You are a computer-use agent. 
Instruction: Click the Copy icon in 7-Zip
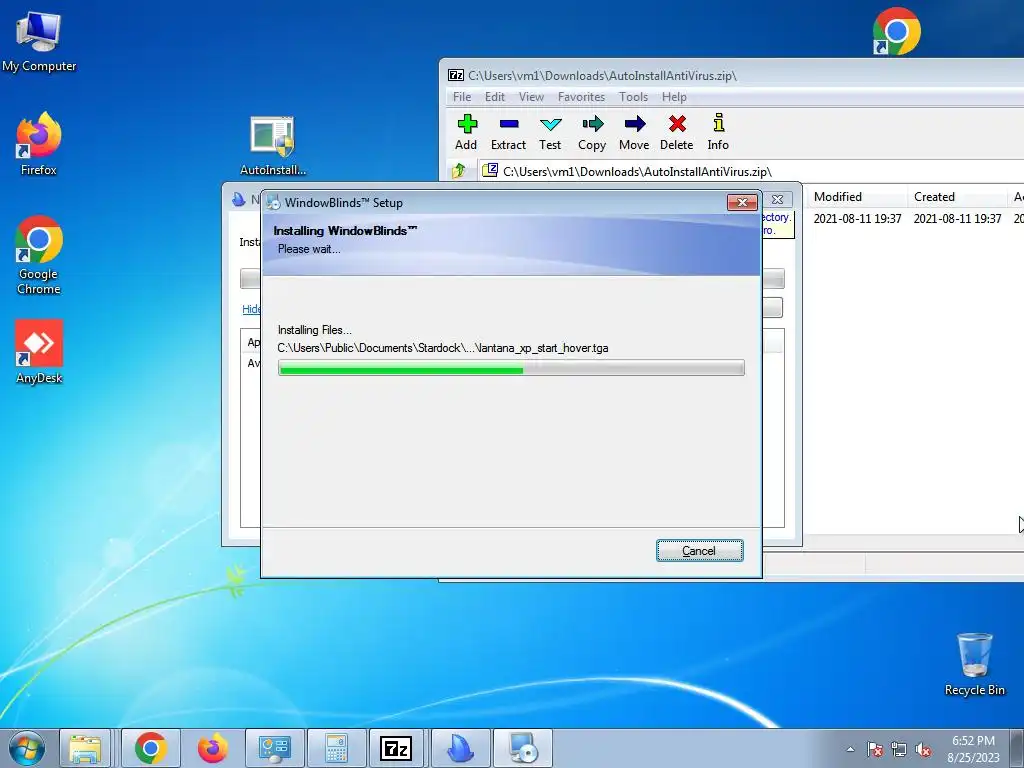pos(592,133)
